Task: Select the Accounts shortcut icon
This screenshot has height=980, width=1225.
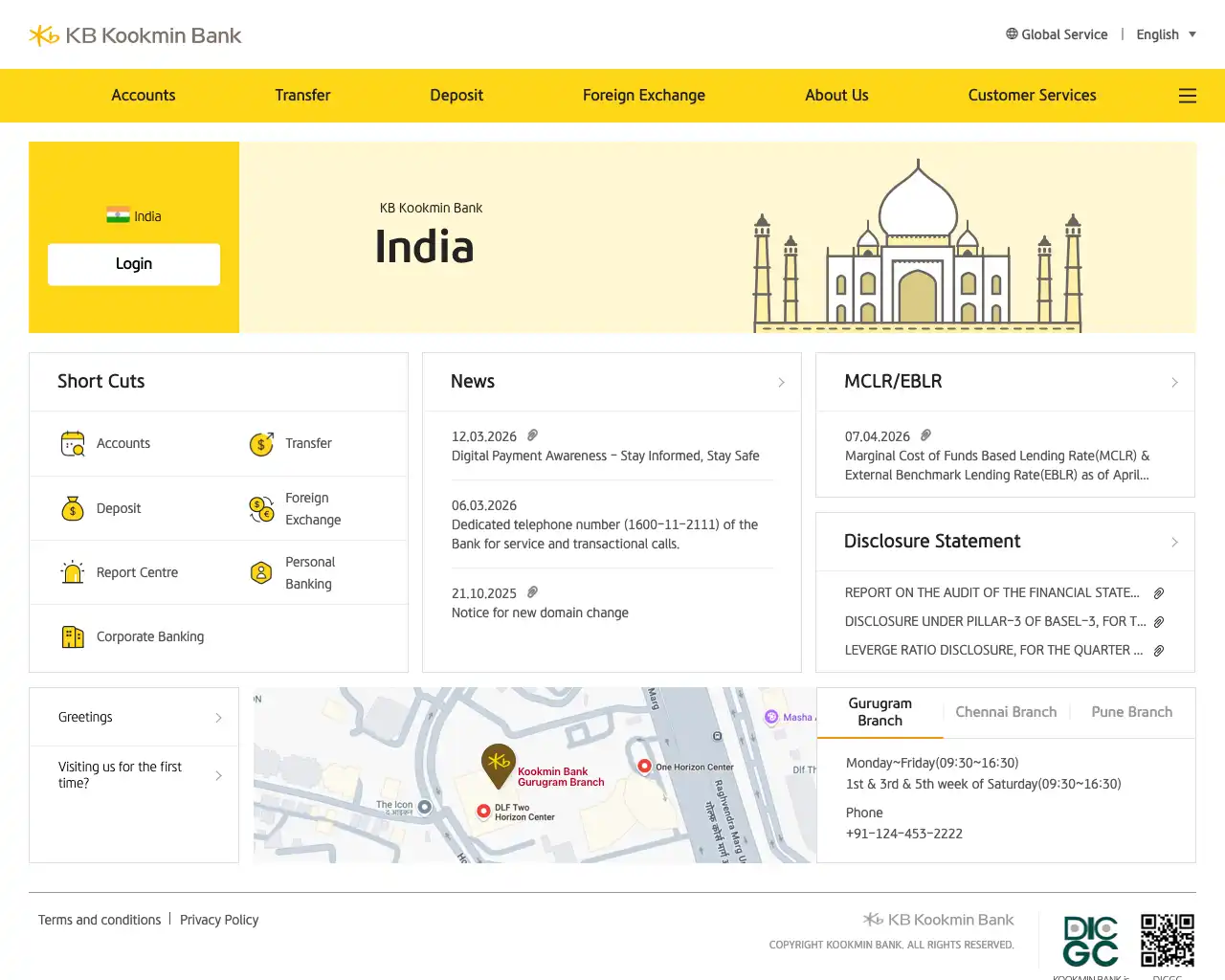Action: coord(73,443)
